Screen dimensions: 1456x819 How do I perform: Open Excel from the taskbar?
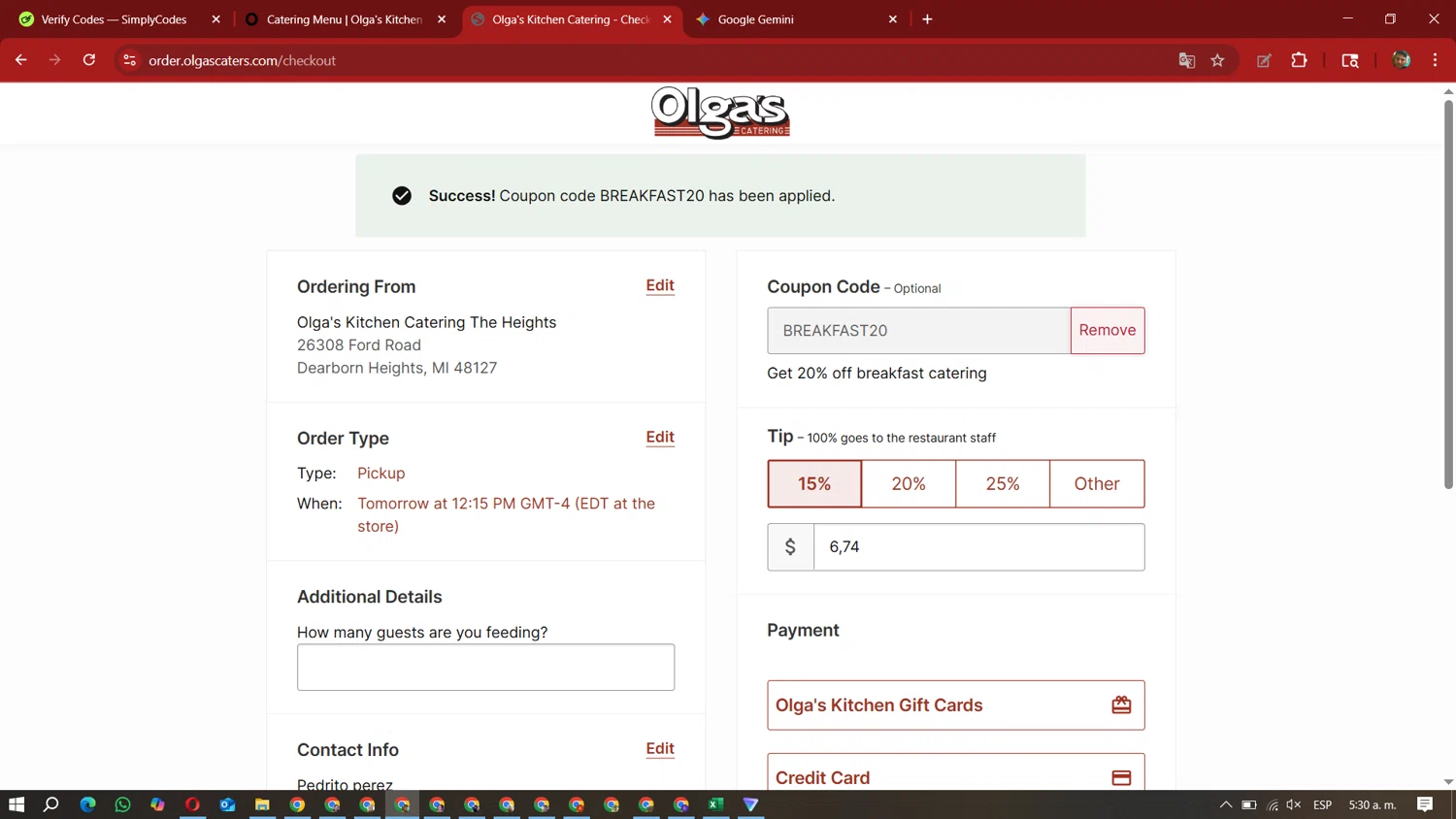[x=716, y=804]
